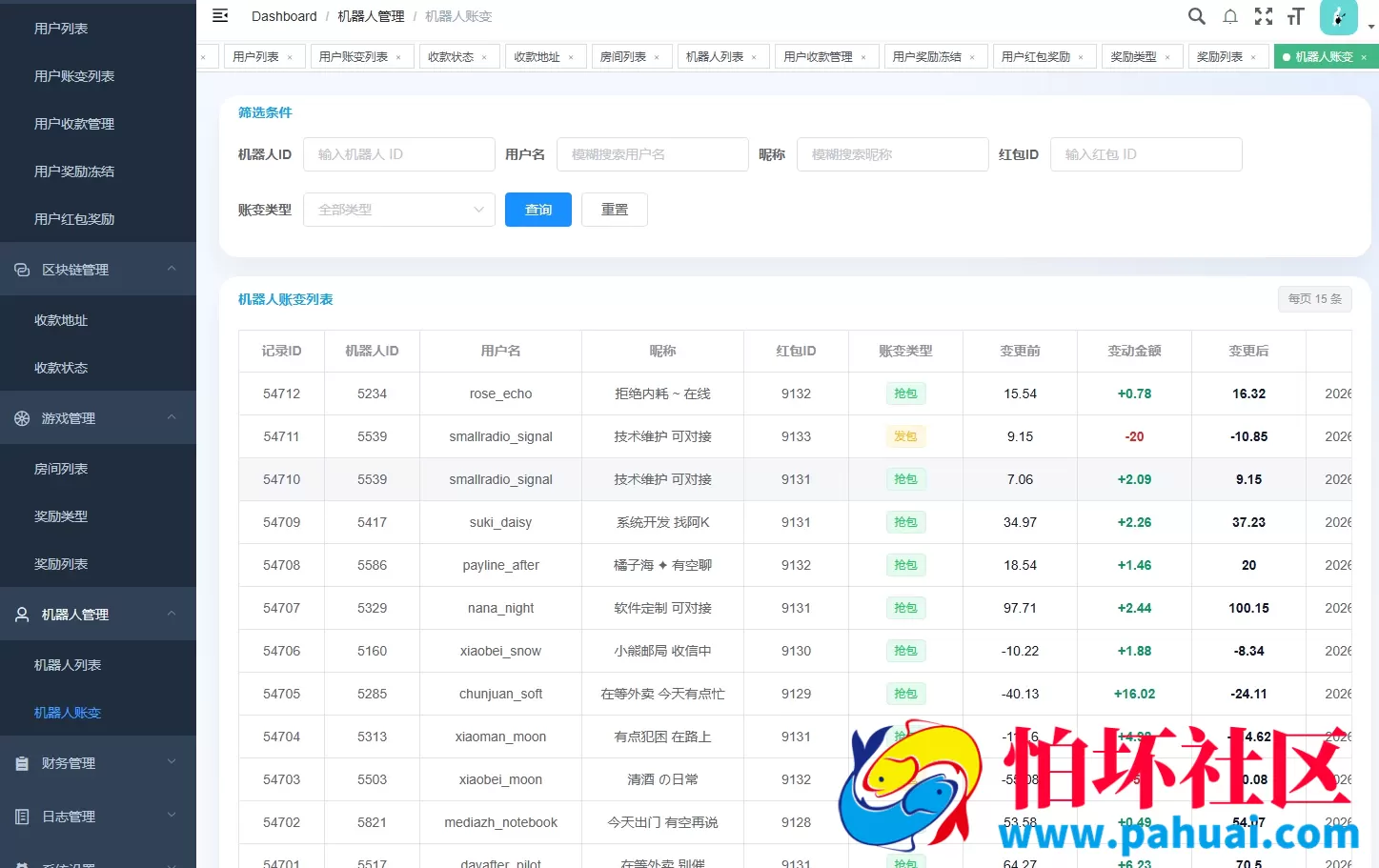
Task: Click username rose_echo cell
Action: click(500, 394)
